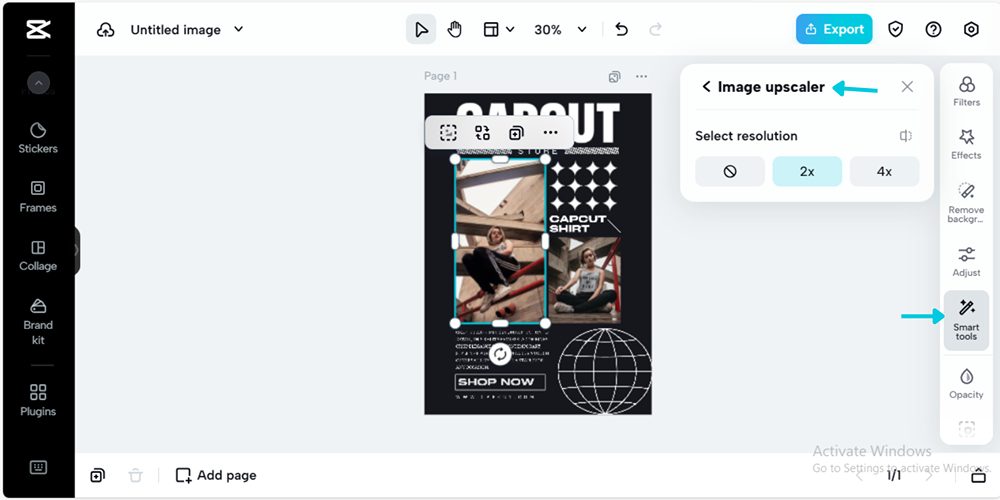Select the 4x resolution option

pyautogui.click(x=884, y=172)
